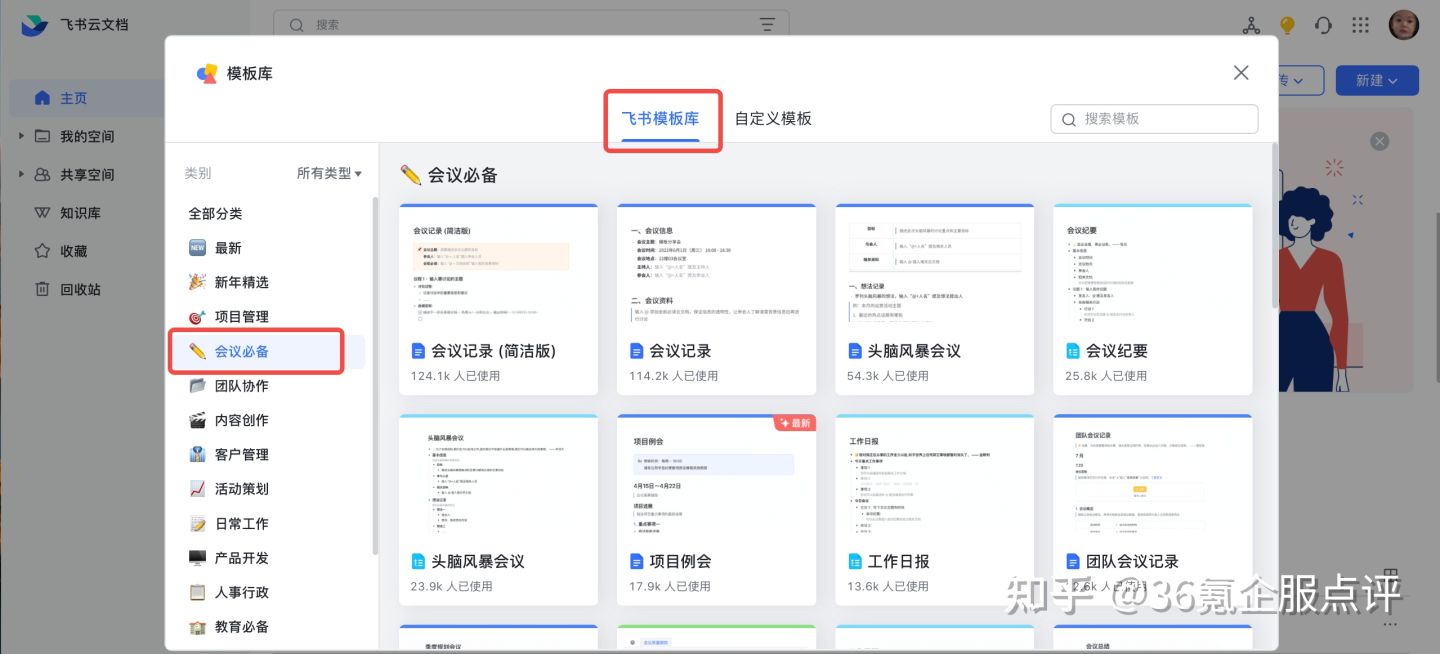Click the 最新 NEW badge icon
The height and width of the screenshot is (654, 1440).
pos(197,248)
